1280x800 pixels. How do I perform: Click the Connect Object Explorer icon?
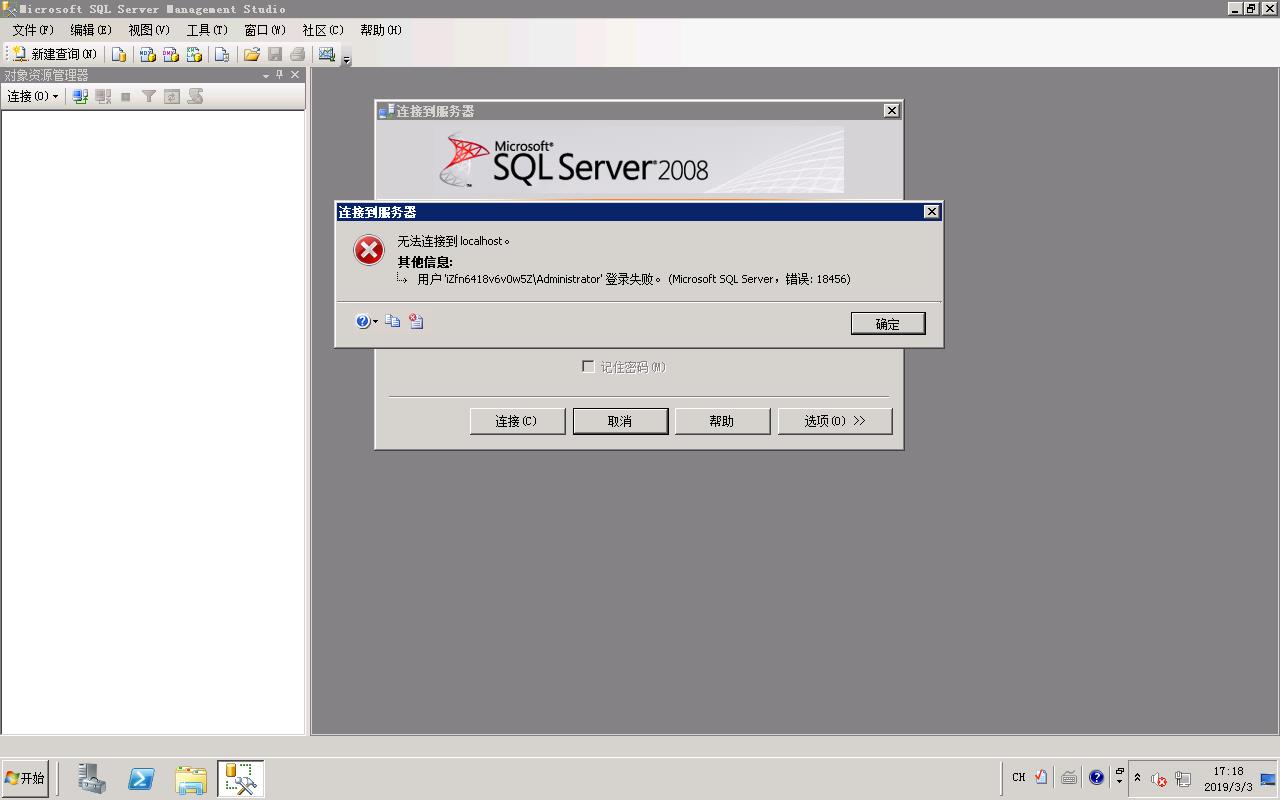(x=80, y=96)
